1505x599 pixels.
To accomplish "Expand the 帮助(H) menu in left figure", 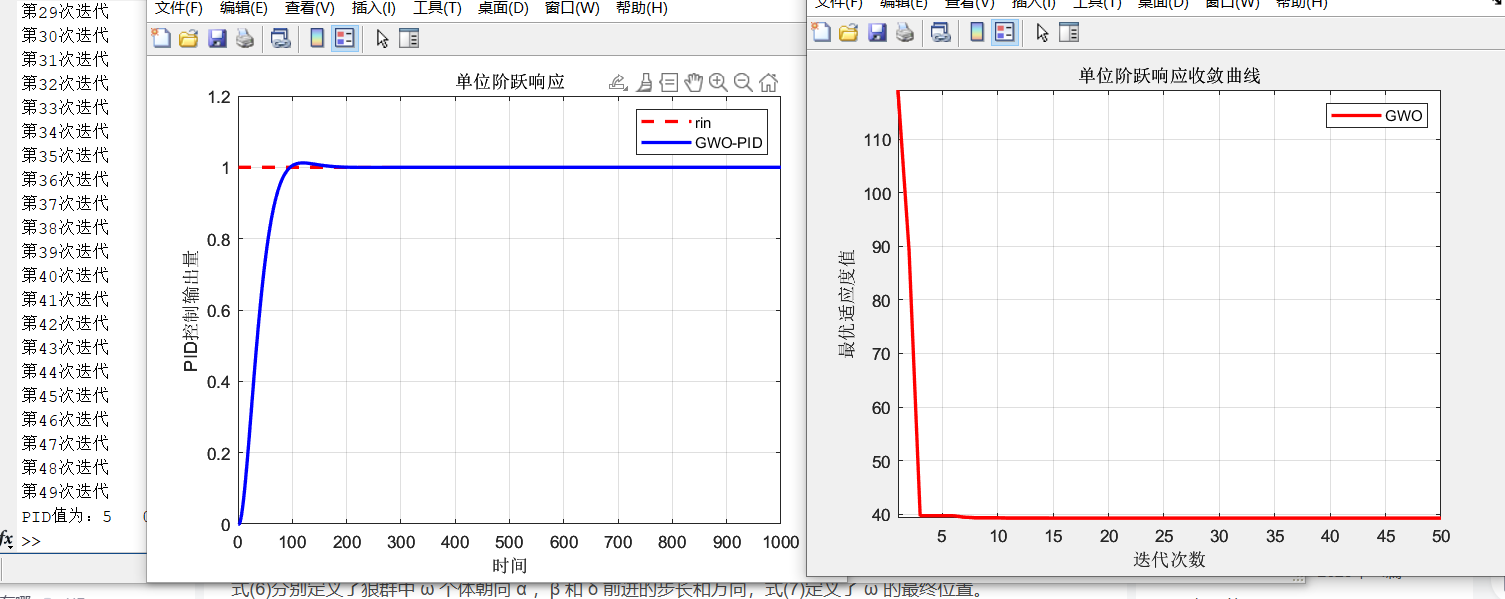I will 642,8.
